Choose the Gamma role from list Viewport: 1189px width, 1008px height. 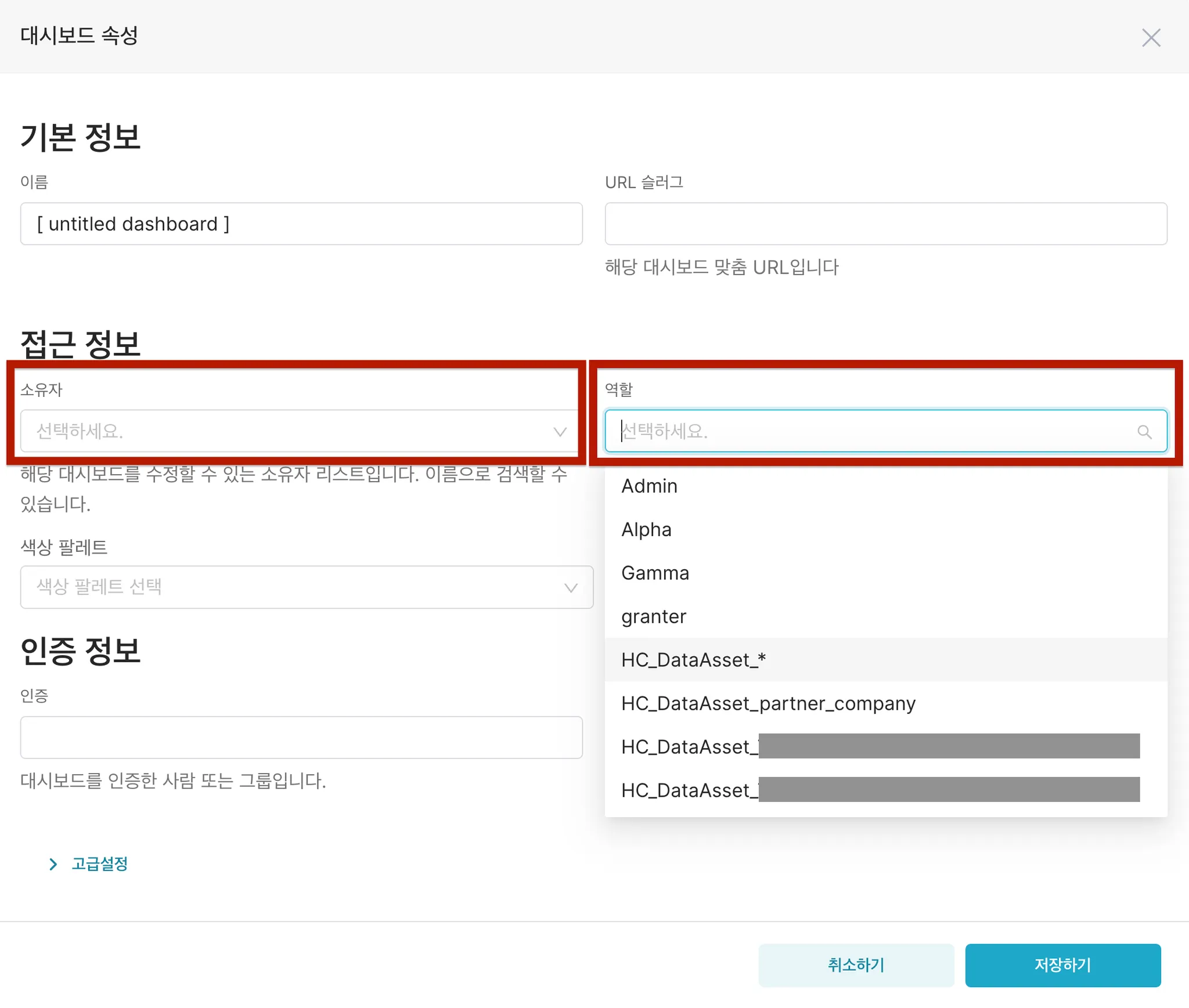click(655, 573)
